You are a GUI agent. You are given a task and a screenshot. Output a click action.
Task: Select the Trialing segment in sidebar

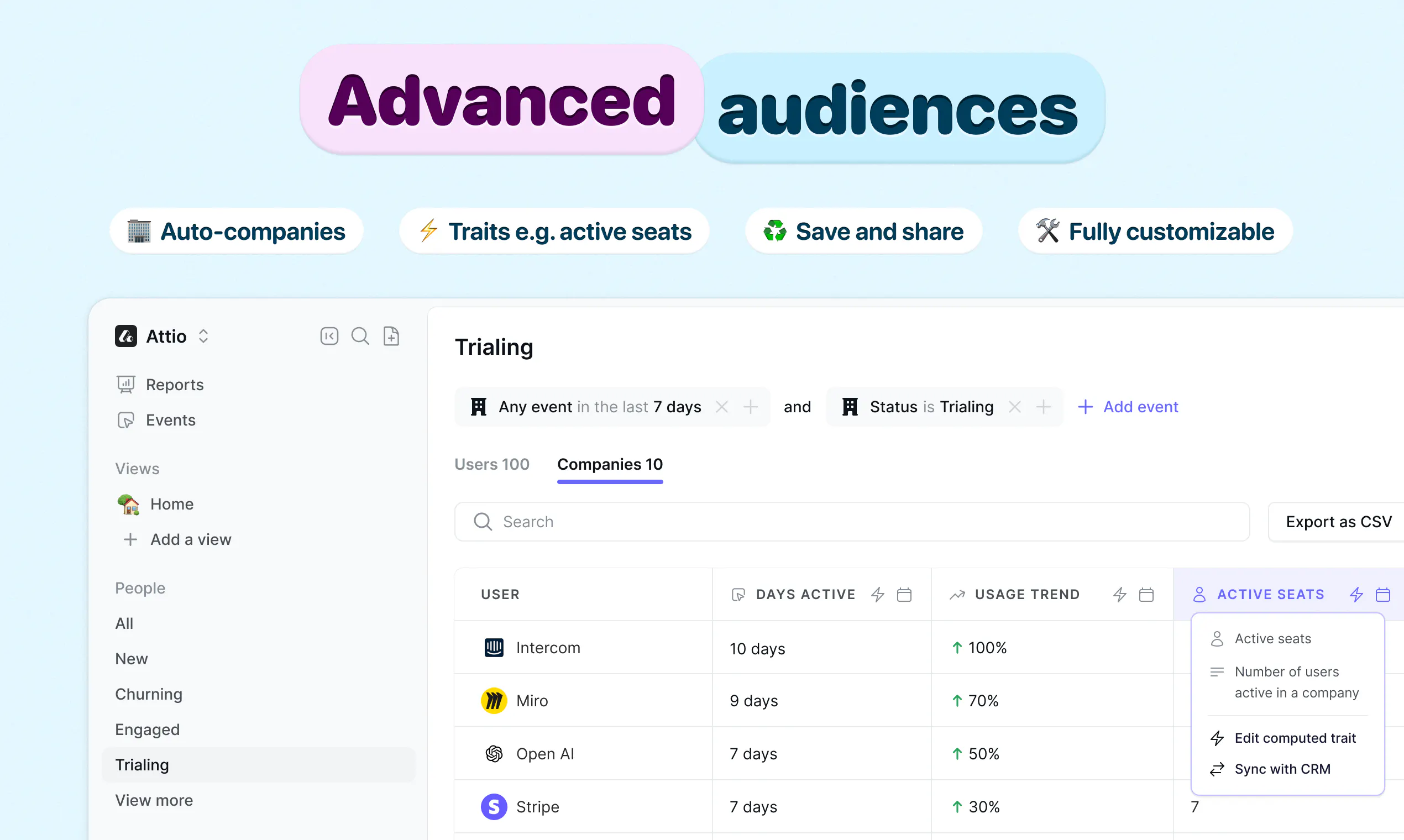258,765
